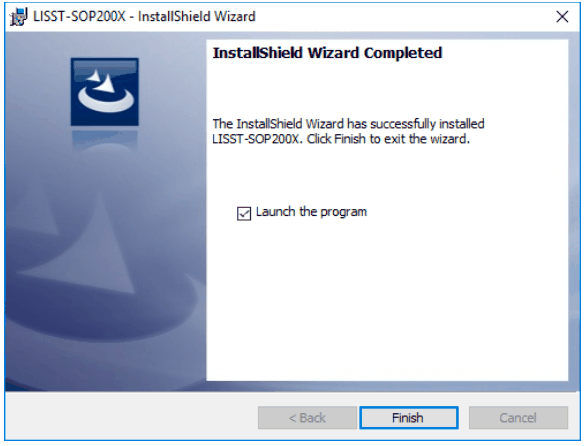Screen dimensions: 587x446
Task: Click the blue InstallShield logo square
Action: pyautogui.click(x=105, y=92)
